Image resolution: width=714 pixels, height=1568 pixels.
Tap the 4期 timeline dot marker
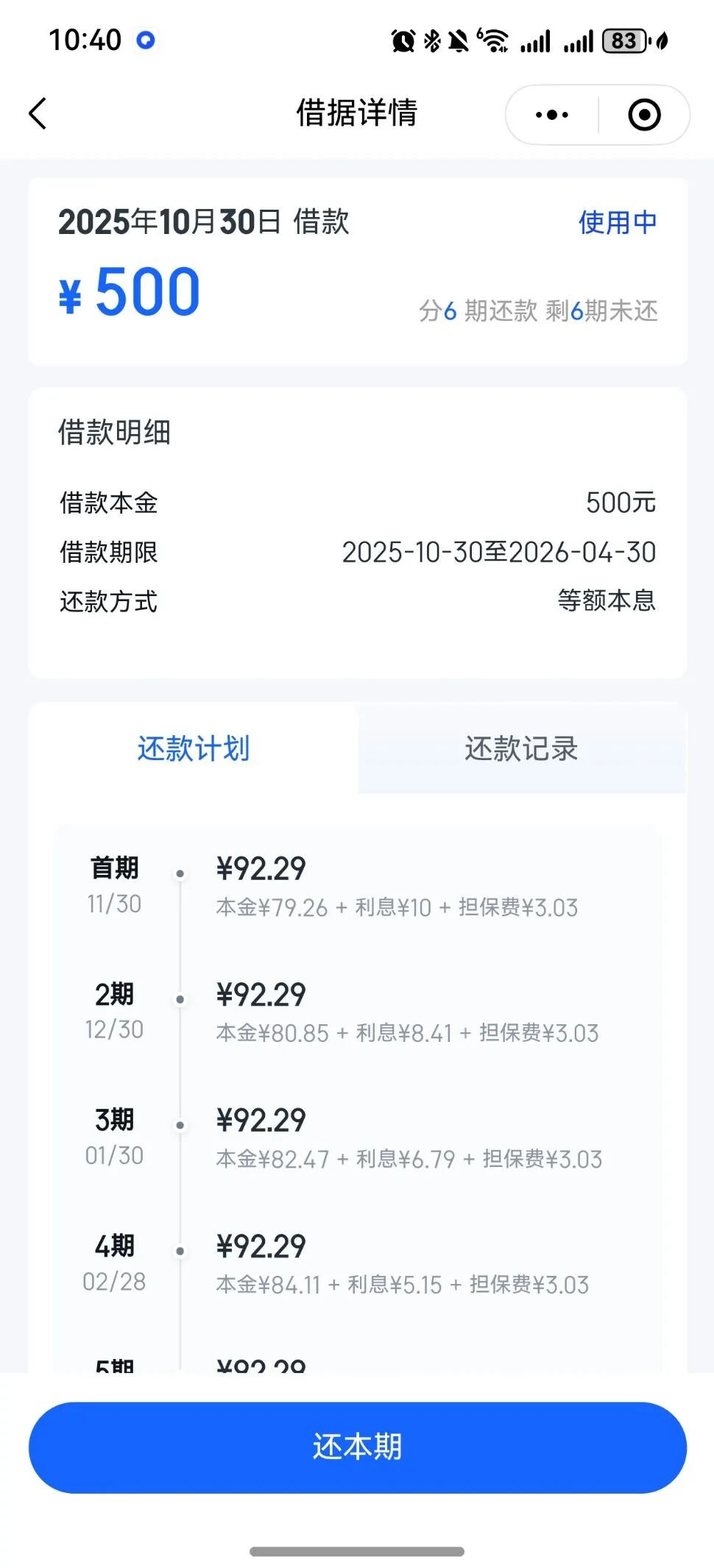point(180,1251)
